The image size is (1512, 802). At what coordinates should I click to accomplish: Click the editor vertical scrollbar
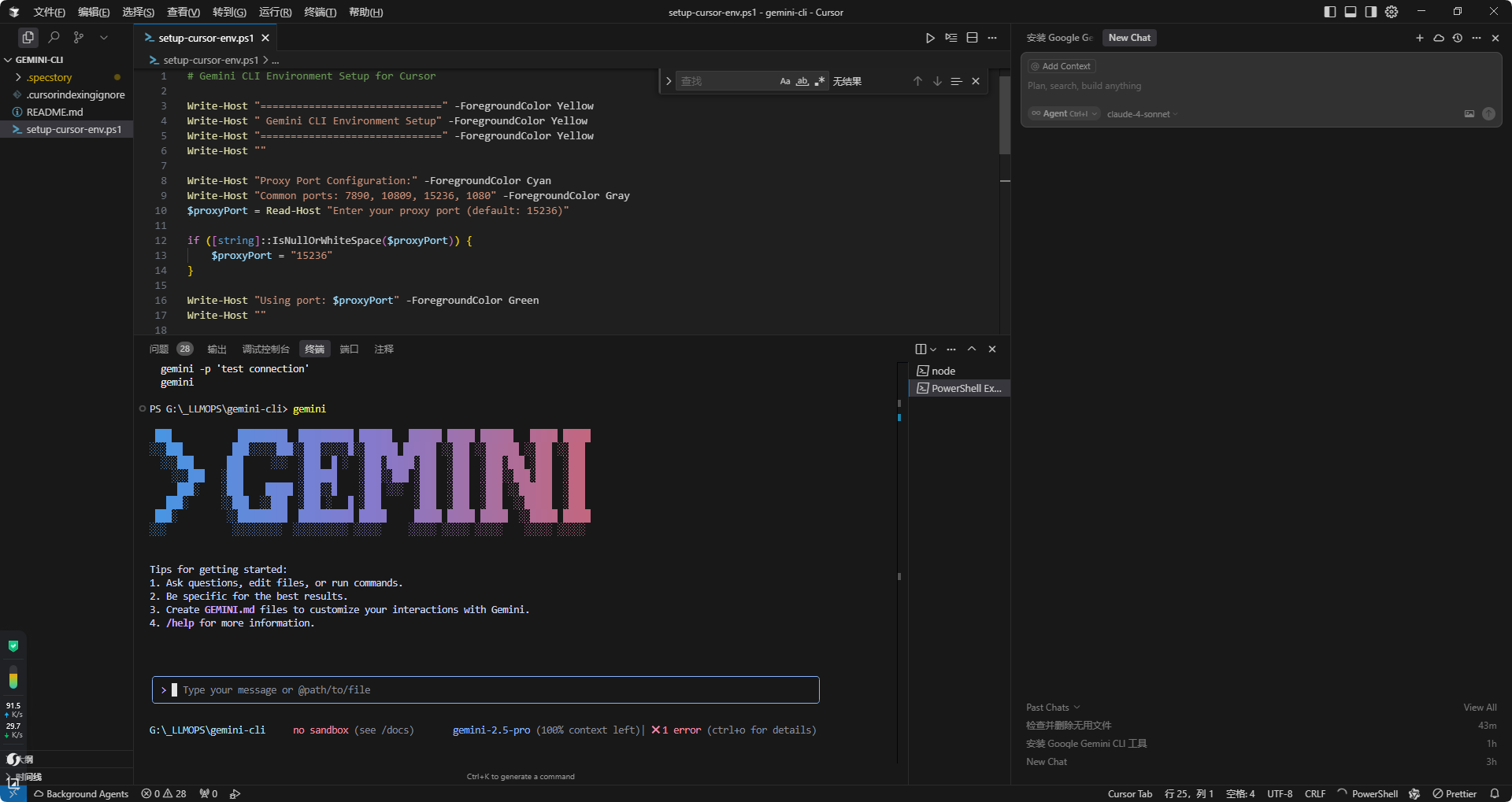tap(1005, 115)
